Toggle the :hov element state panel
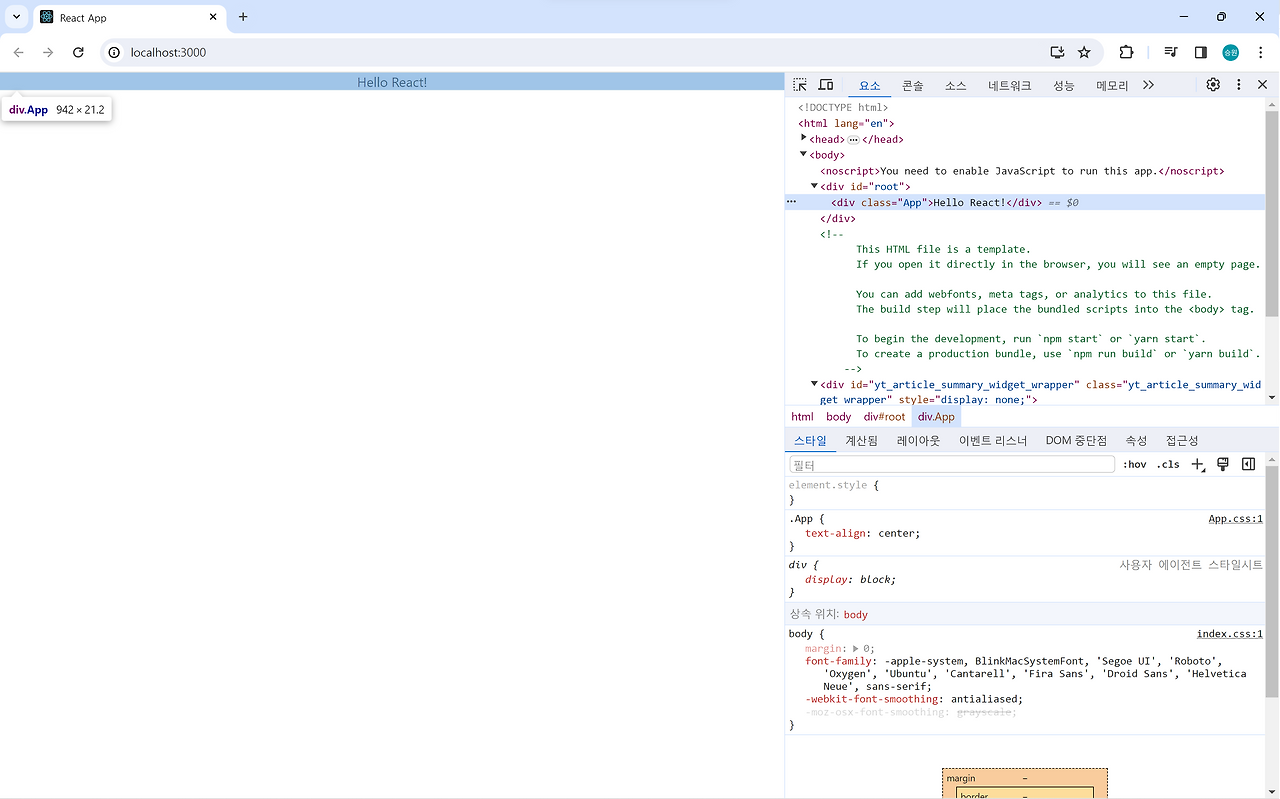The height and width of the screenshot is (799, 1280). click(1134, 464)
